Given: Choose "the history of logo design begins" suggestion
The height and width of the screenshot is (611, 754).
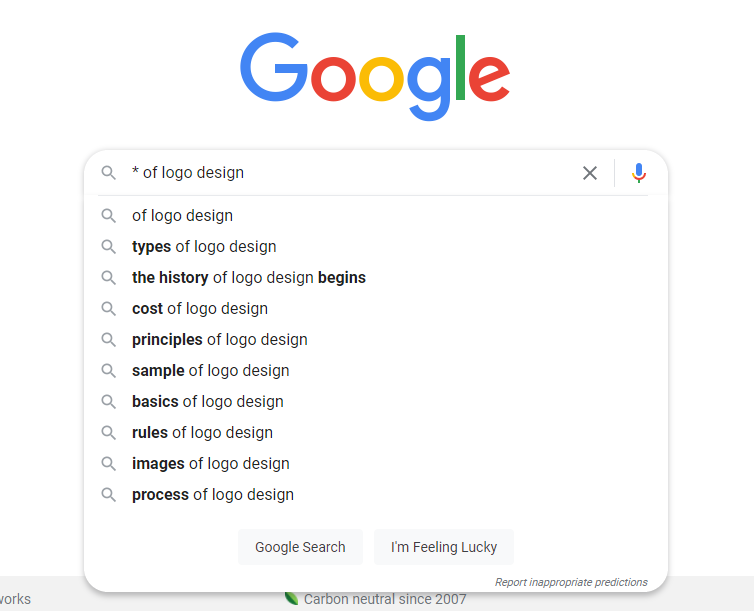Looking at the screenshot, I should click(x=249, y=278).
